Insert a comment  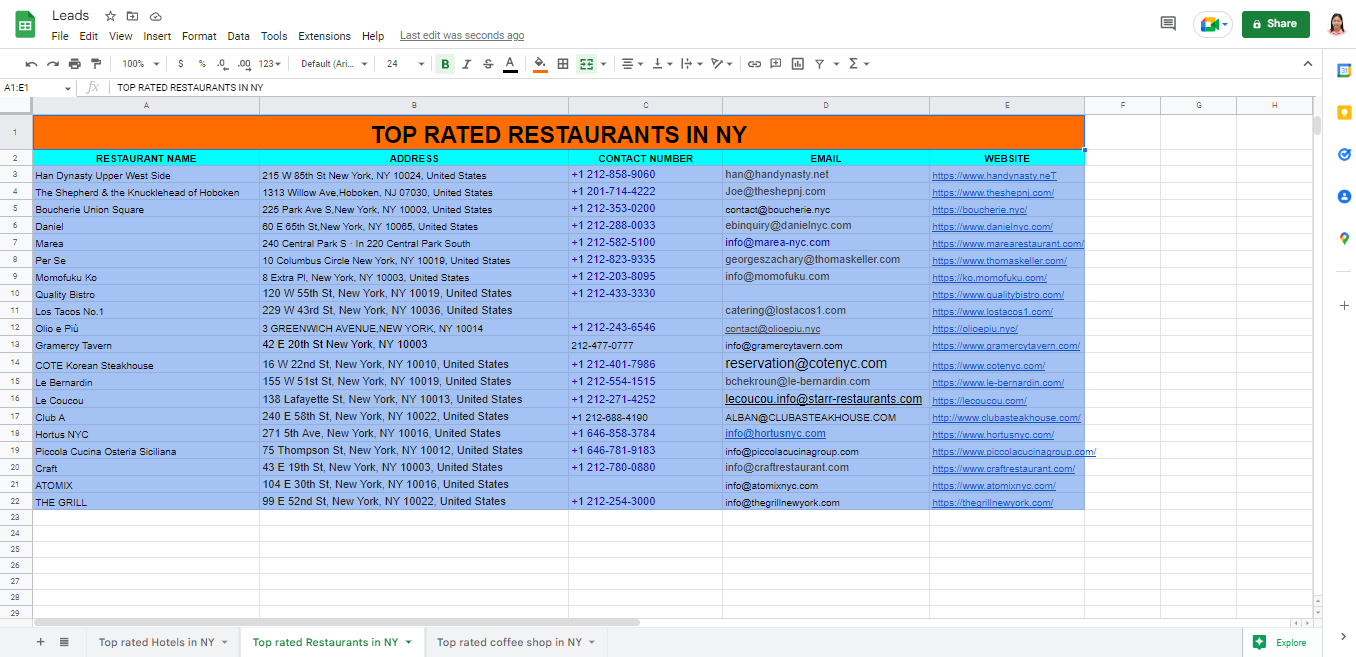[775, 64]
